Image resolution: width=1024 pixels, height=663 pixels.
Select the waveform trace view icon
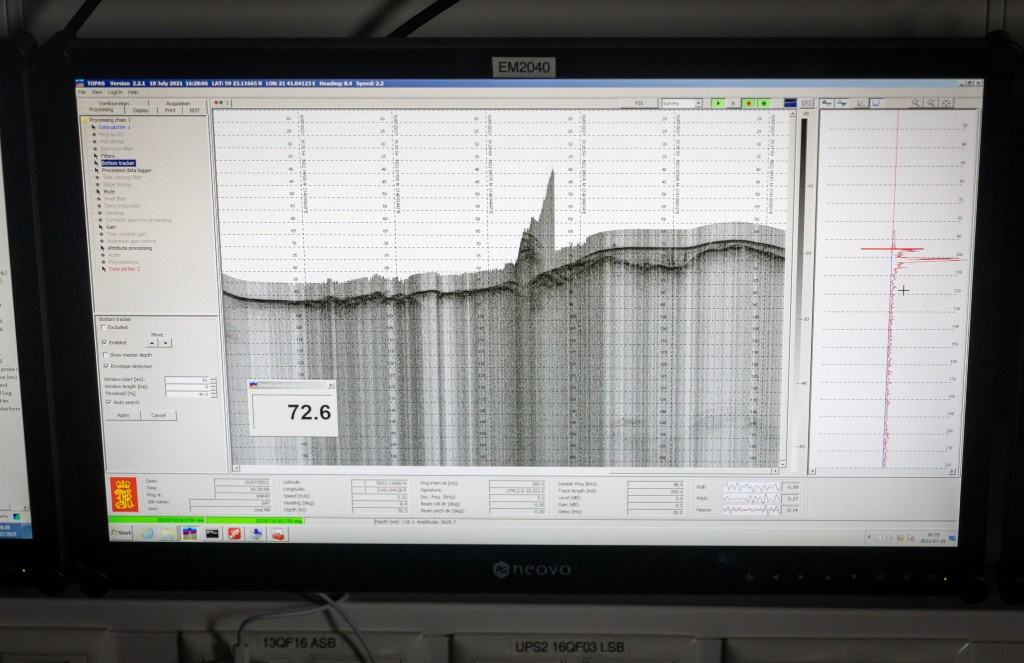(x=827, y=103)
